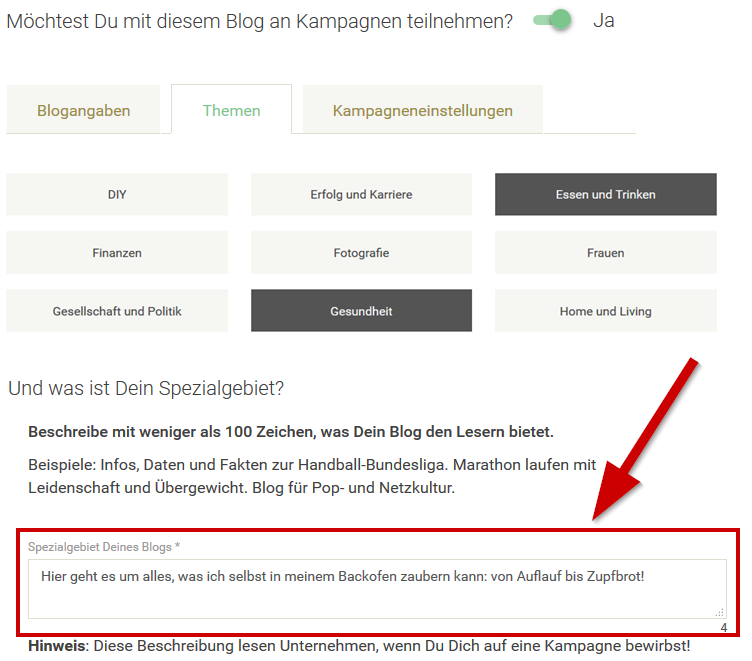This screenshot has width=752, height=661.
Task: Deselect the Gesundheit topic
Action: (361, 311)
